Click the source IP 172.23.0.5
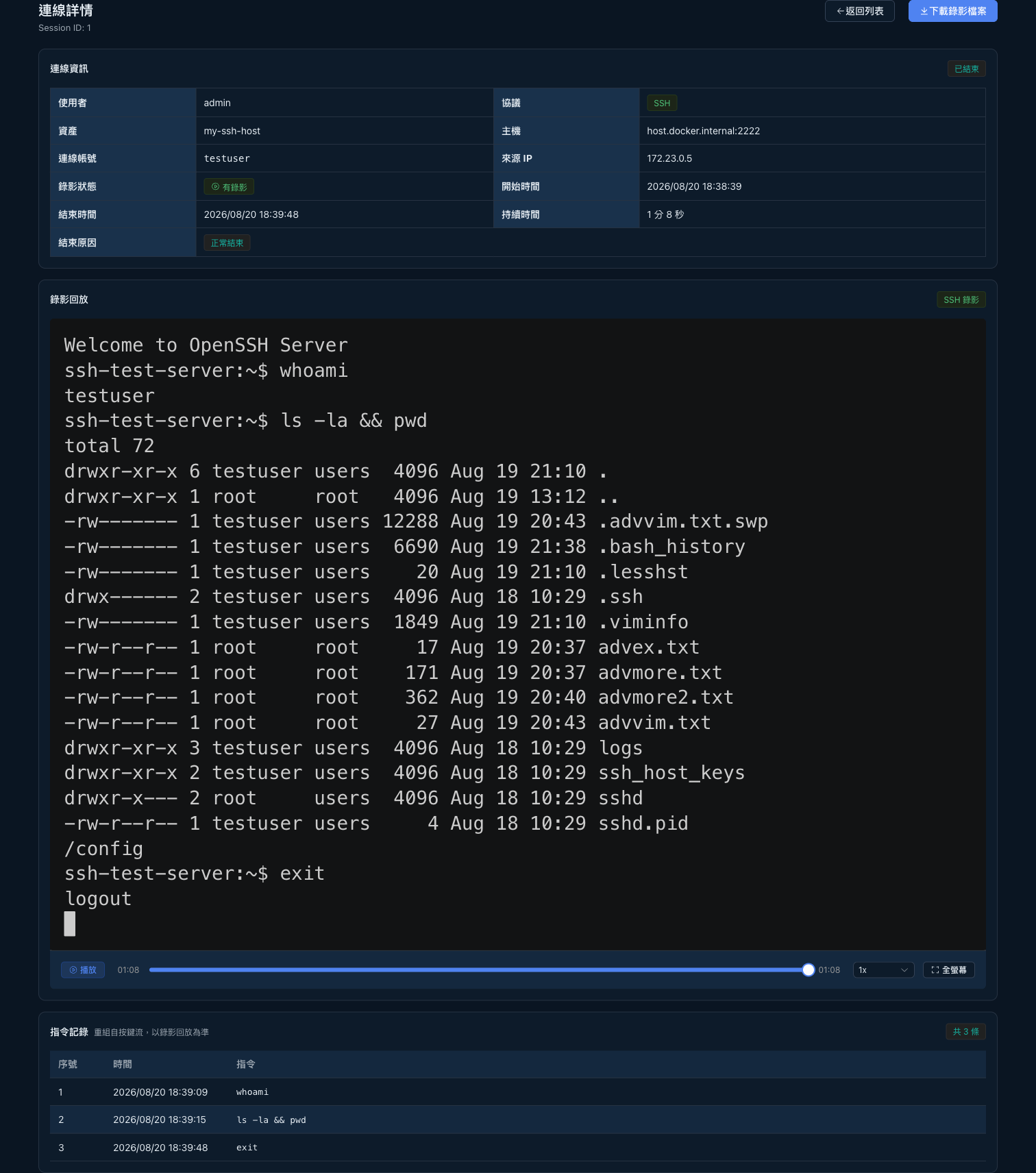1036x1173 pixels. [x=669, y=158]
